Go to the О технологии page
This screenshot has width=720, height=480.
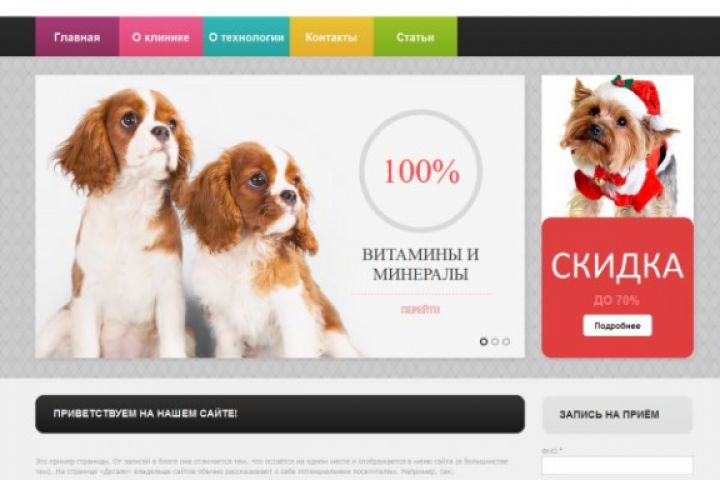point(246,37)
